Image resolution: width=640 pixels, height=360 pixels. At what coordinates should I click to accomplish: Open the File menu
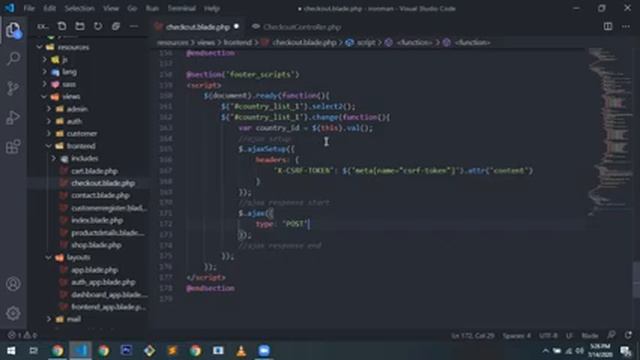[29, 8]
